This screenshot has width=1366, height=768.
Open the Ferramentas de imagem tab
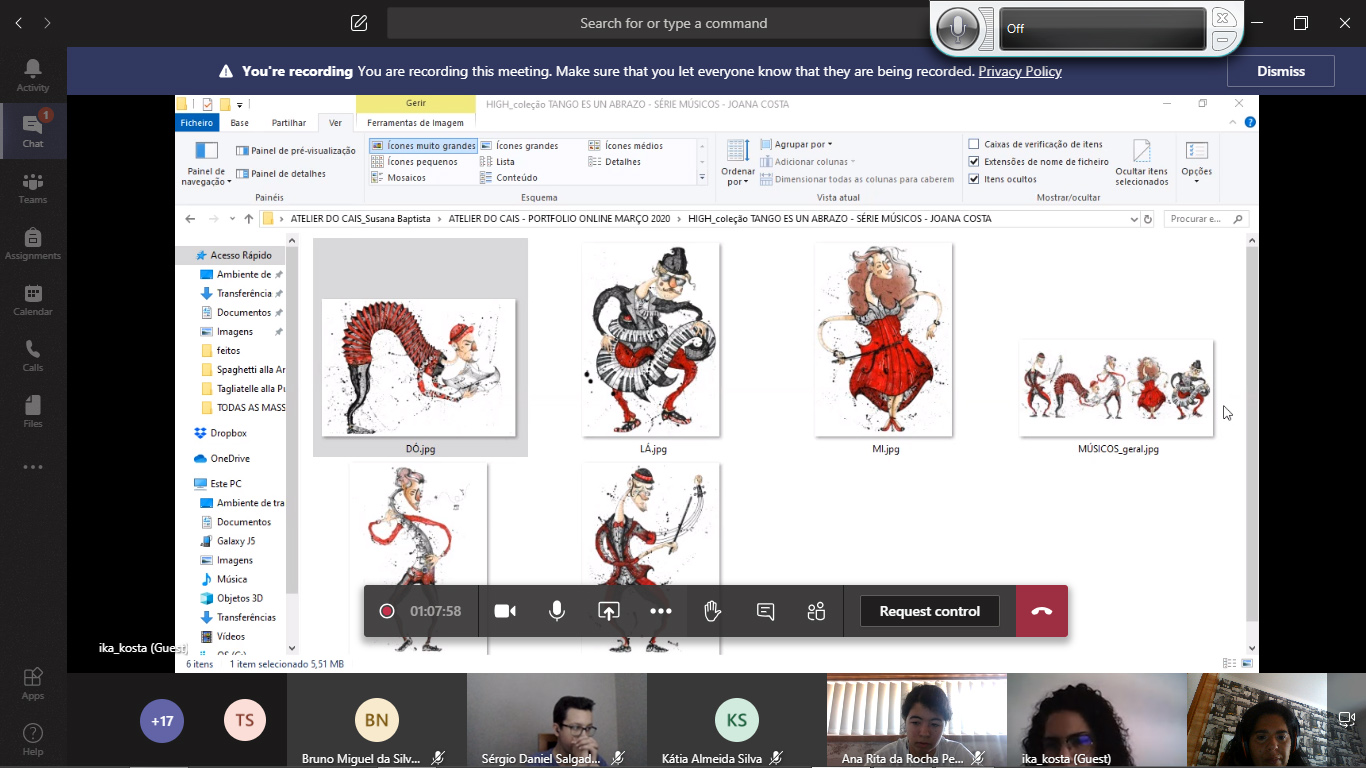click(x=416, y=123)
